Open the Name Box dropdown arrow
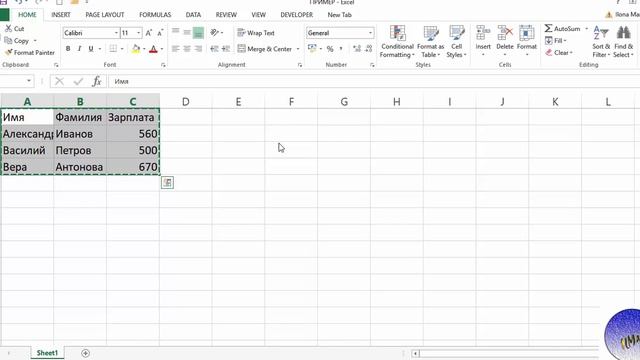This screenshot has width=640, height=360. (x=29, y=81)
